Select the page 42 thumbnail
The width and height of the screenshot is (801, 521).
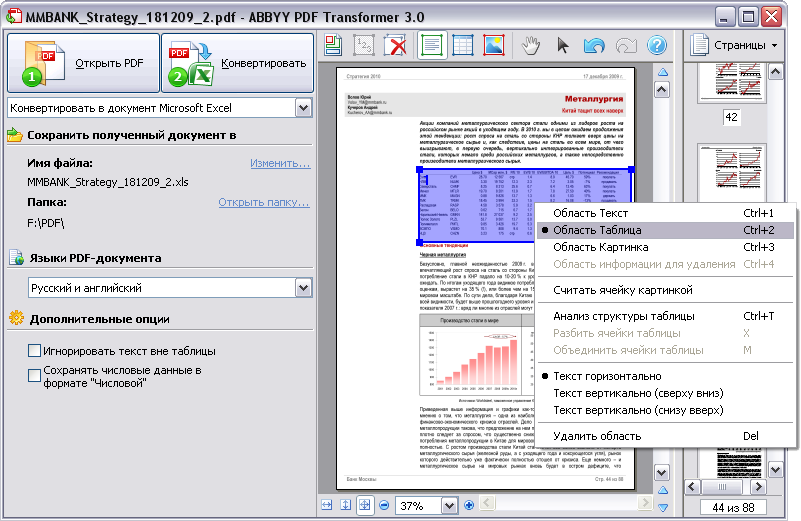pos(732,82)
